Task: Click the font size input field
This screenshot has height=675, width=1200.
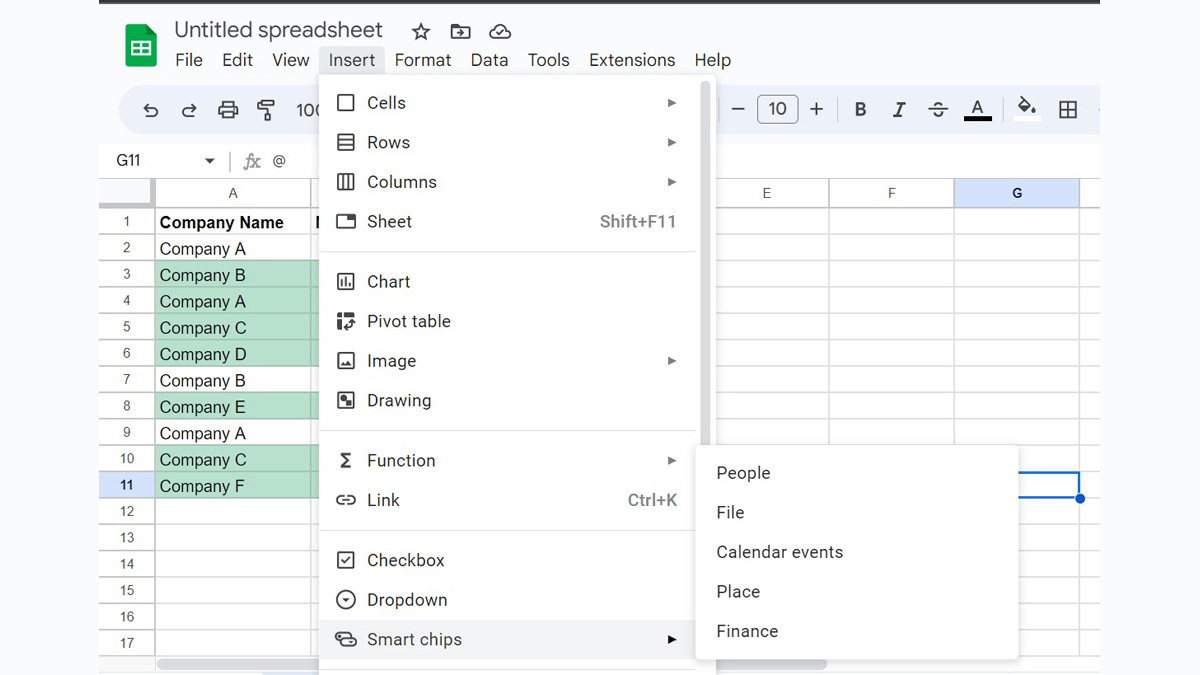Action: 777,110
